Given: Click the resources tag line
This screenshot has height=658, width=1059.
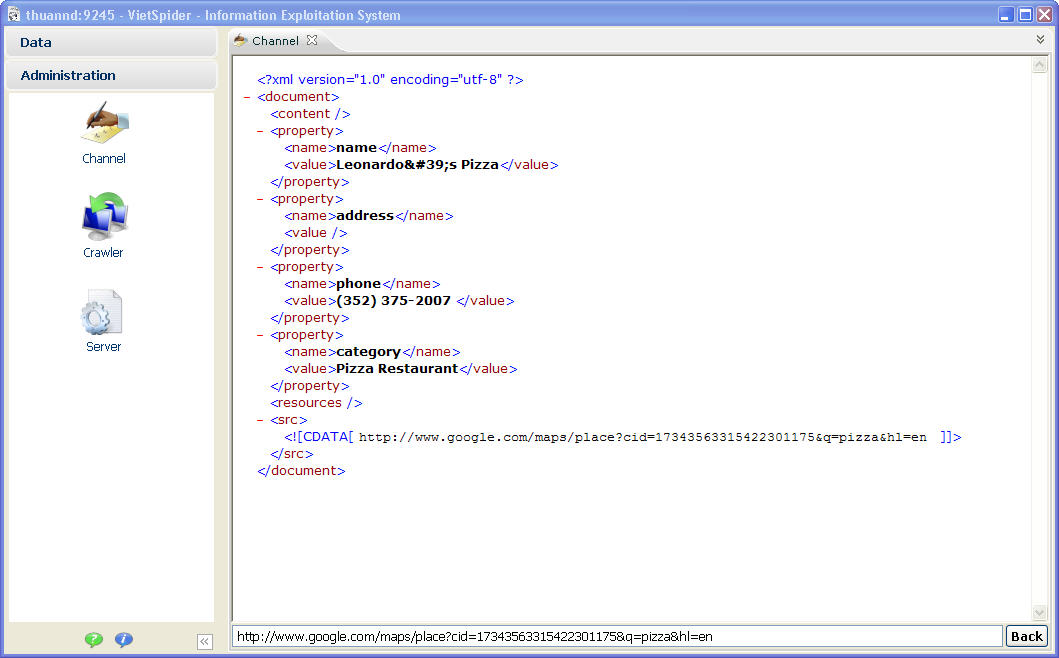Looking at the screenshot, I should [x=316, y=403].
